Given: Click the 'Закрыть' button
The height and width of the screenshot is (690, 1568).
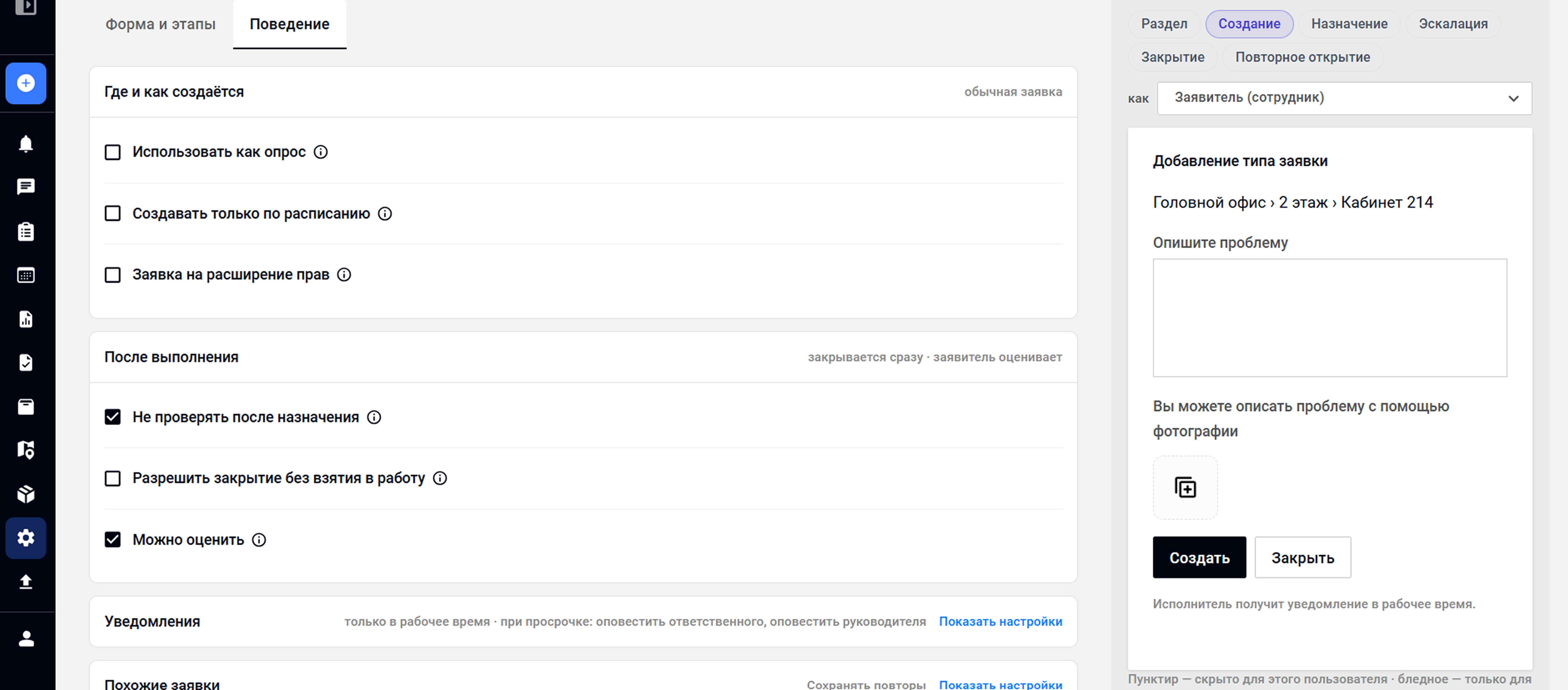Looking at the screenshot, I should click(1303, 557).
